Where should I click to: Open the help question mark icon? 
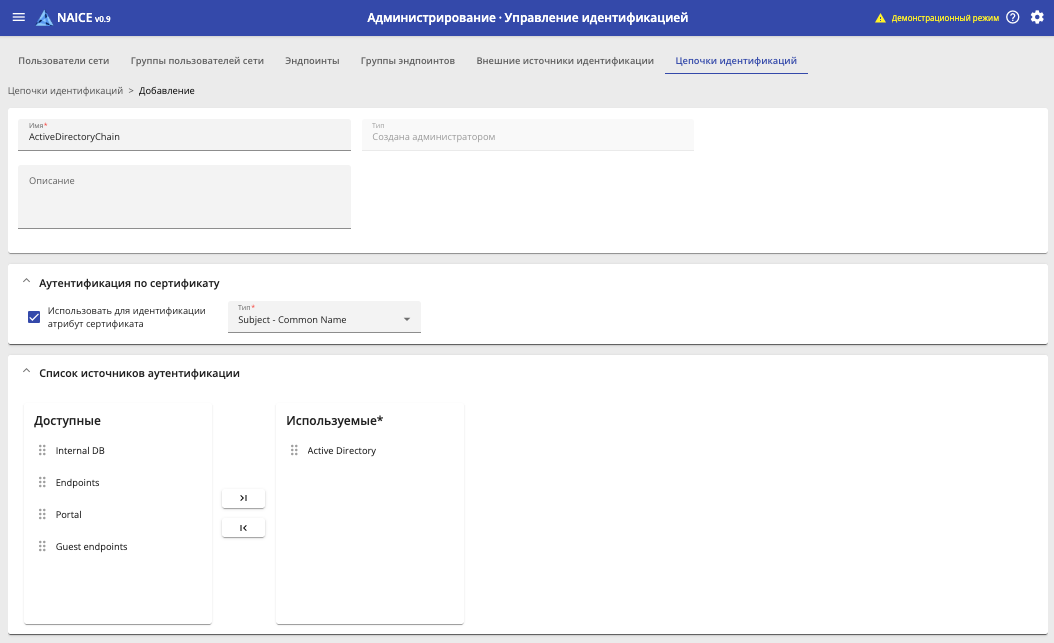click(1012, 18)
